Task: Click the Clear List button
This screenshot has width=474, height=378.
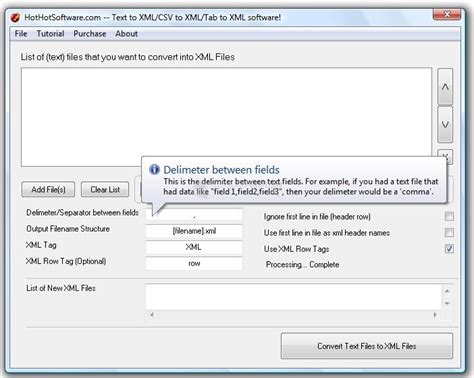Action: (105, 190)
